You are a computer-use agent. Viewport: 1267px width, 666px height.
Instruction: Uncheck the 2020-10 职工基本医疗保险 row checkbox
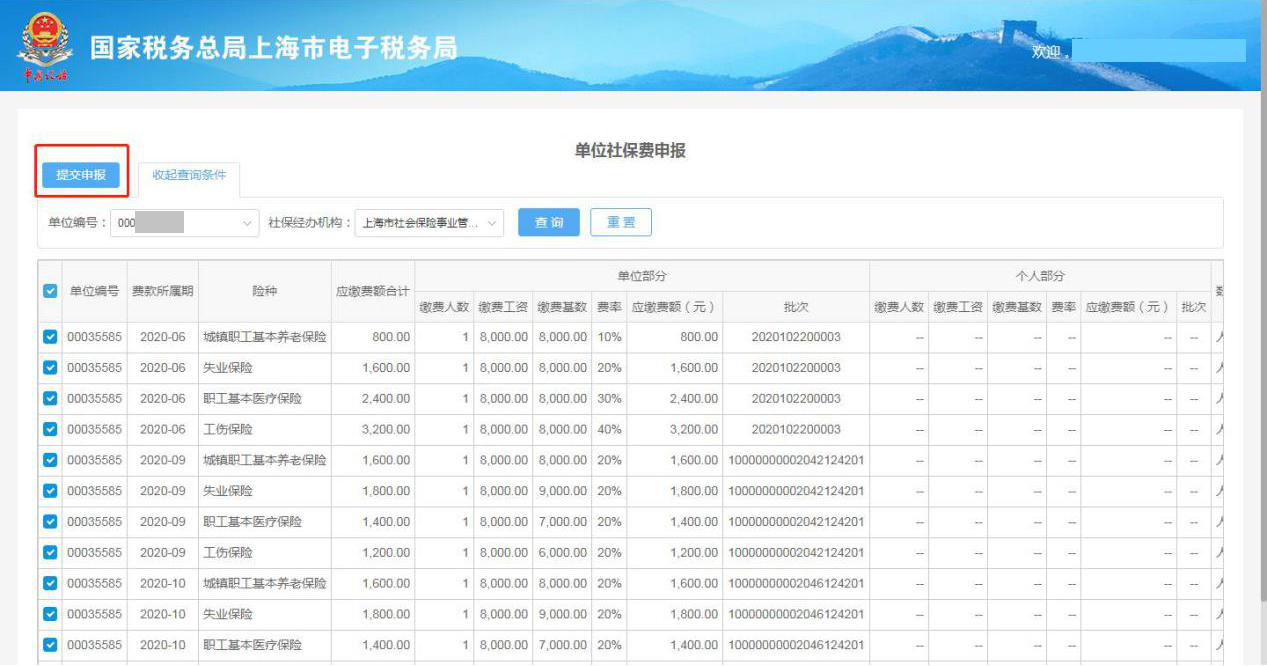pos(50,645)
